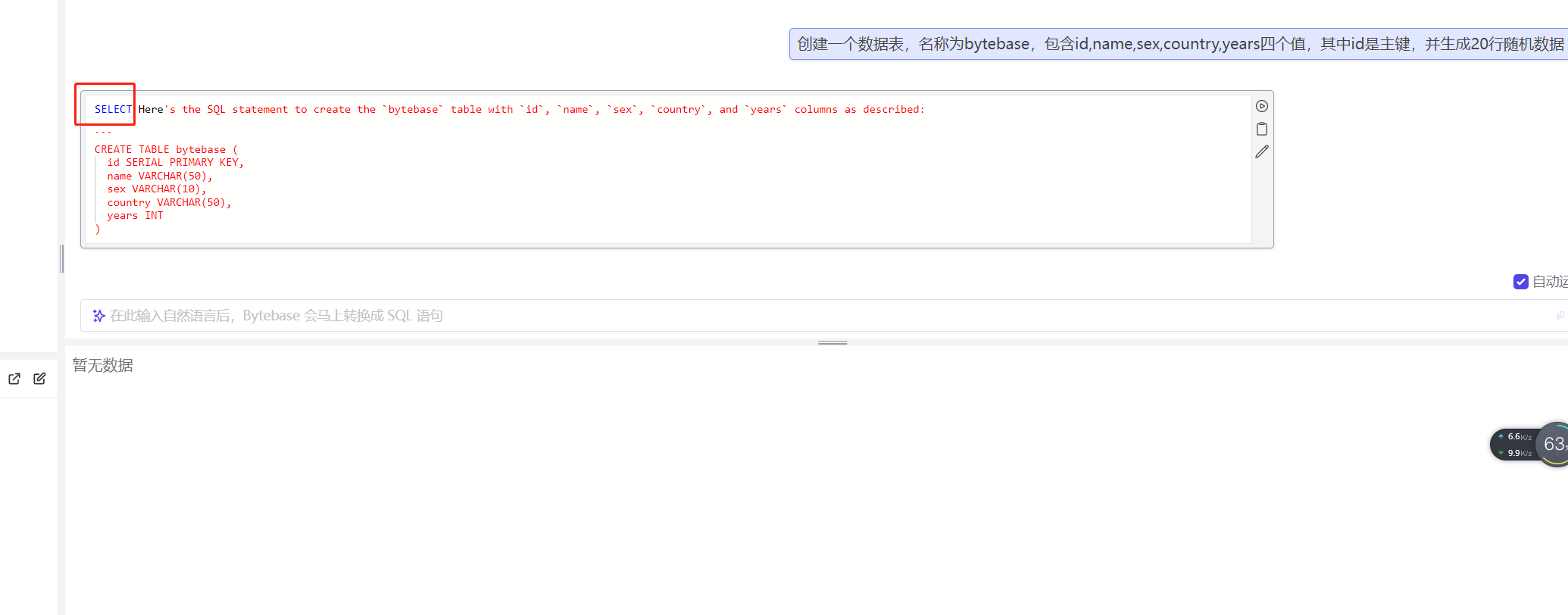Viewport: 1568px width, 615px height.
Task: Toggle the 自动运 auto-run checkbox
Action: coord(1520,282)
